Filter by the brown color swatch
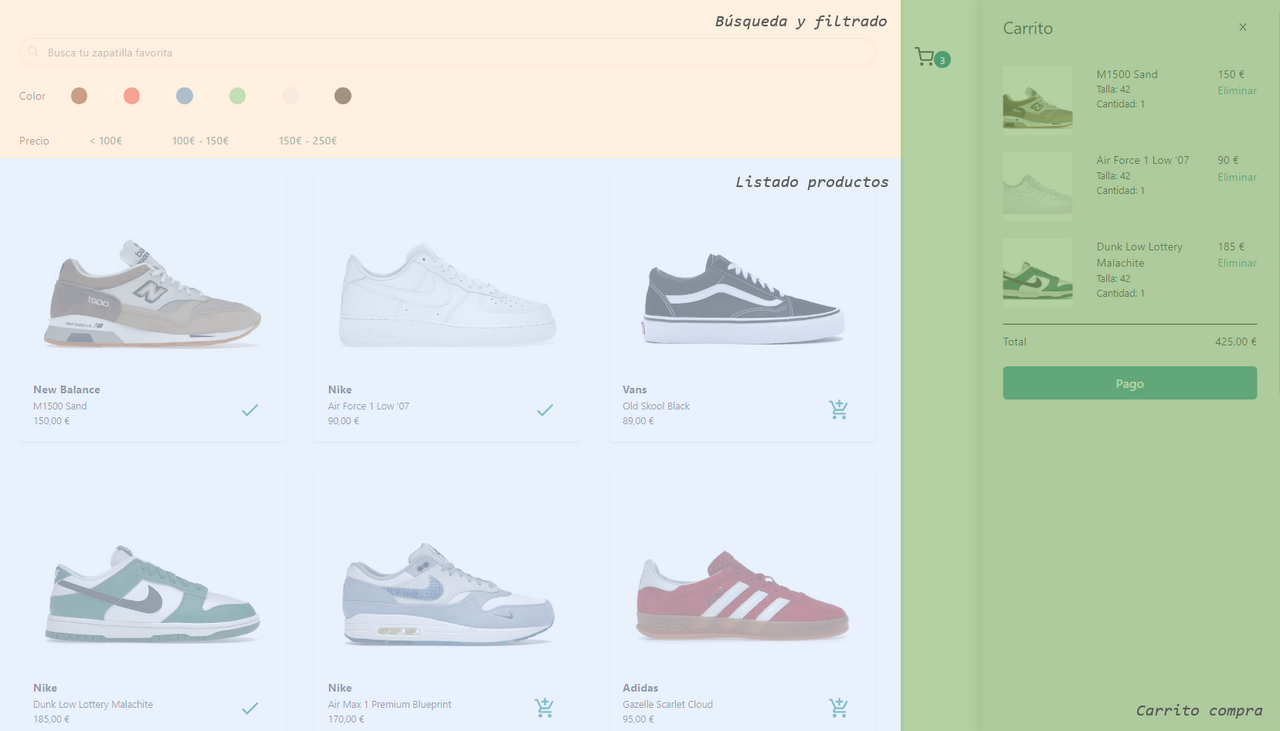The height and width of the screenshot is (731, 1280). (x=79, y=96)
